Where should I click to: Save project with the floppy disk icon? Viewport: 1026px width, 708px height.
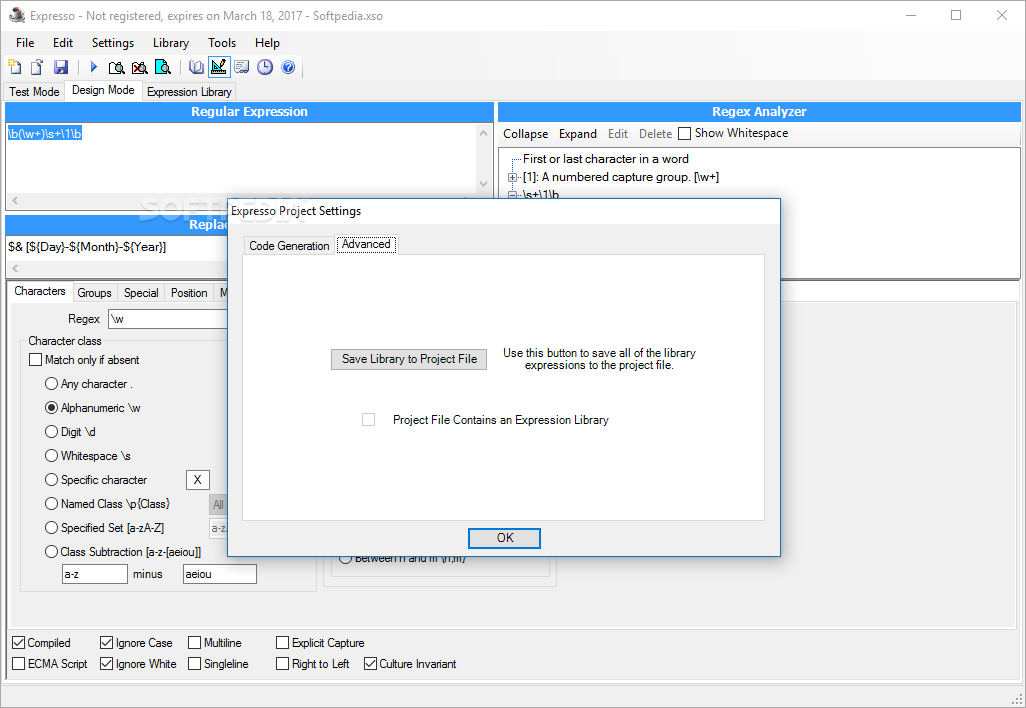61,67
